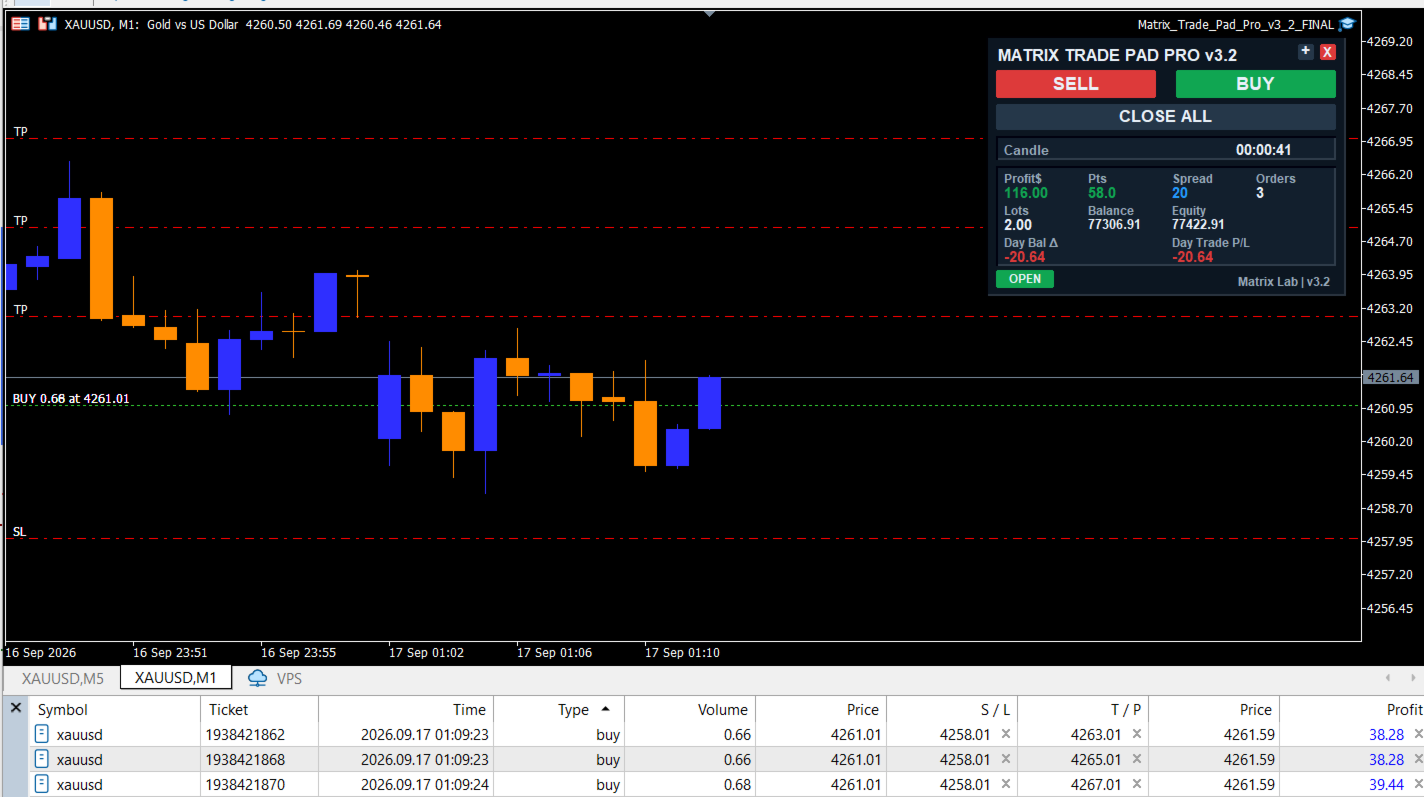The image size is (1424, 797).
Task: Click the expert advisor graduation cap icon
Action: tap(1346, 24)
